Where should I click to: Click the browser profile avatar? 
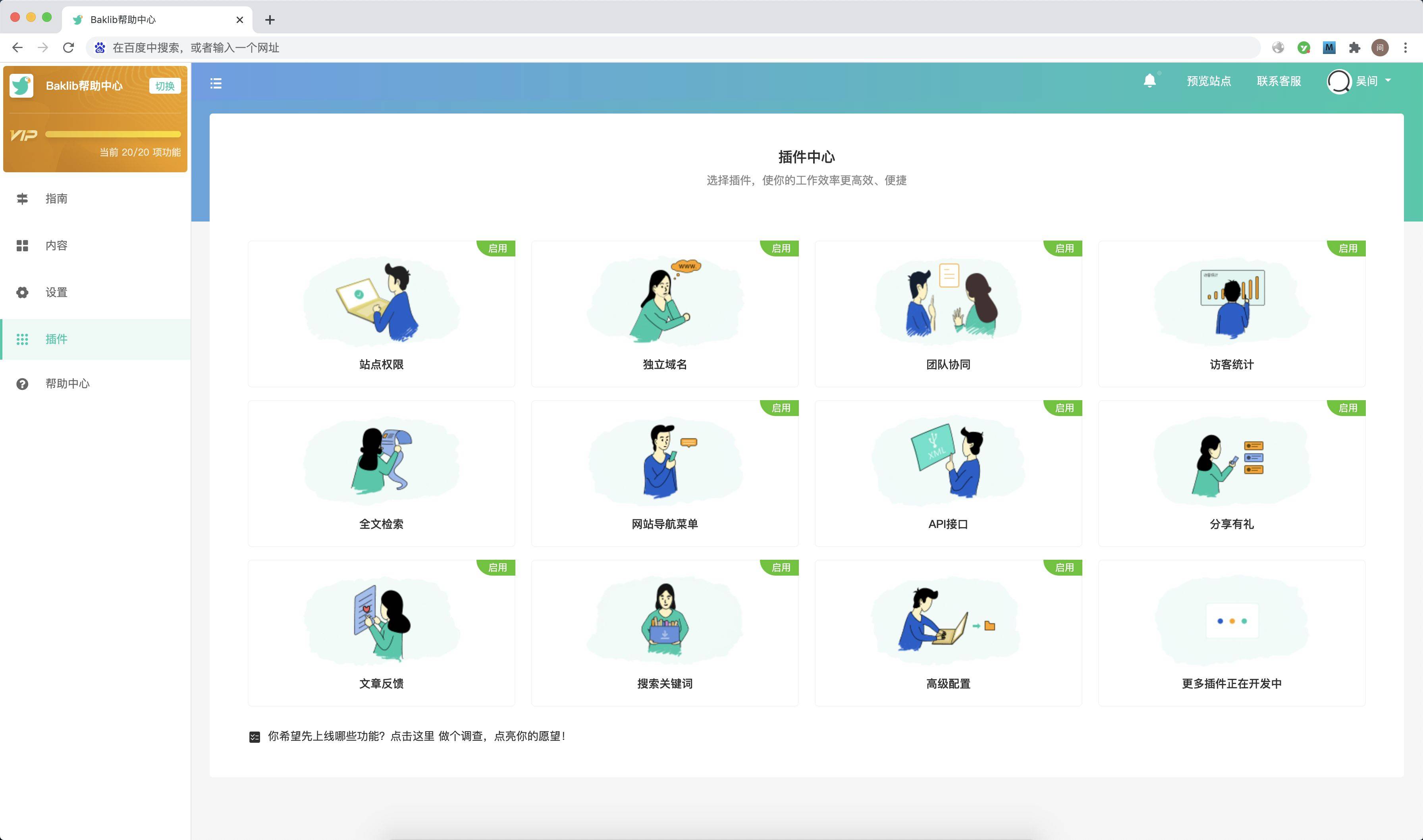click(x=1380, y=48)
